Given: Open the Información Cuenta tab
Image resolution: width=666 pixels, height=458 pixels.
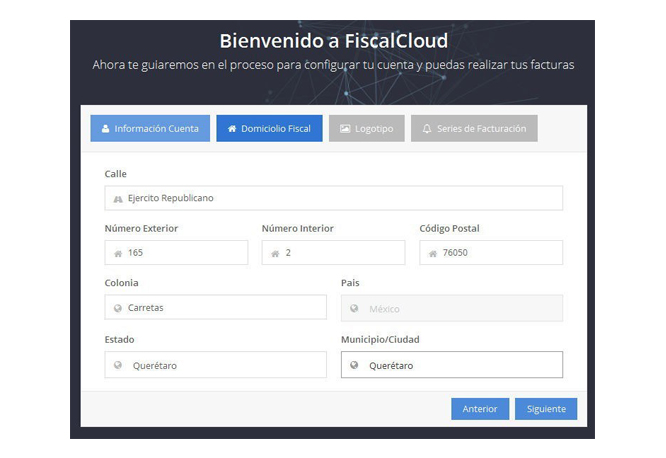Looking at the screenshot, I should click(x=150, y=128).
